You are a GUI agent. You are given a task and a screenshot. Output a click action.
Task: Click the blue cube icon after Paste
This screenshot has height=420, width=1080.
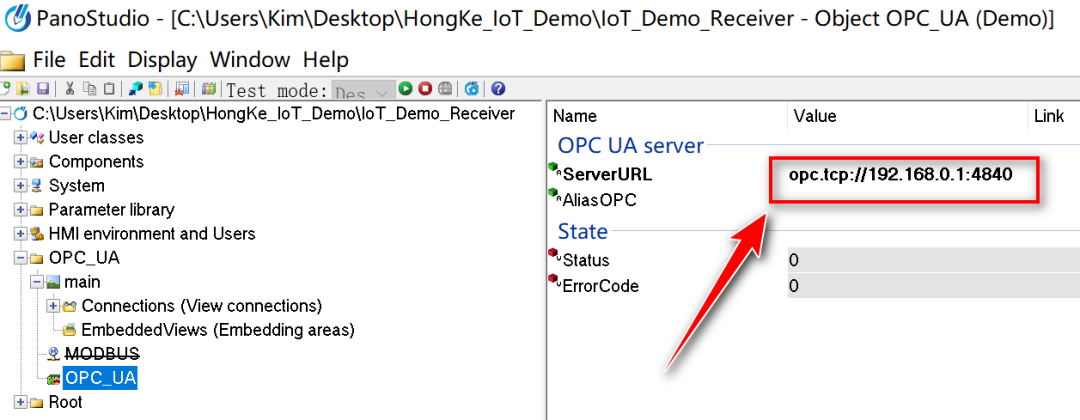tap(136, 89)
